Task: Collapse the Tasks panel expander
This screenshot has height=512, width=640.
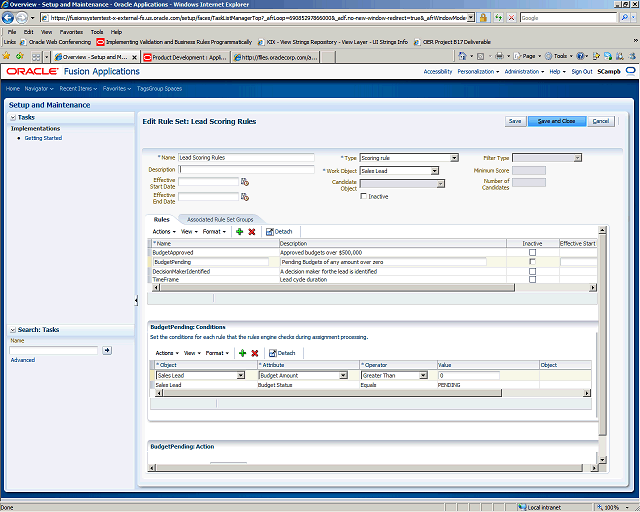Action: 13,118
